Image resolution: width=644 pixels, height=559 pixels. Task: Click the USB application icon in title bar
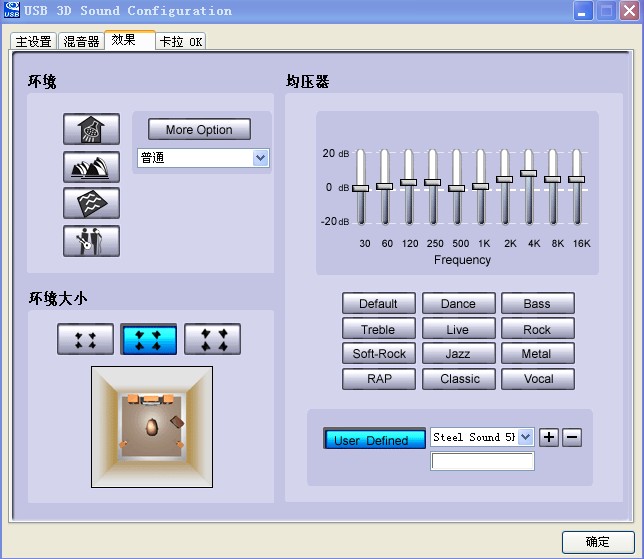coord(12,10)
